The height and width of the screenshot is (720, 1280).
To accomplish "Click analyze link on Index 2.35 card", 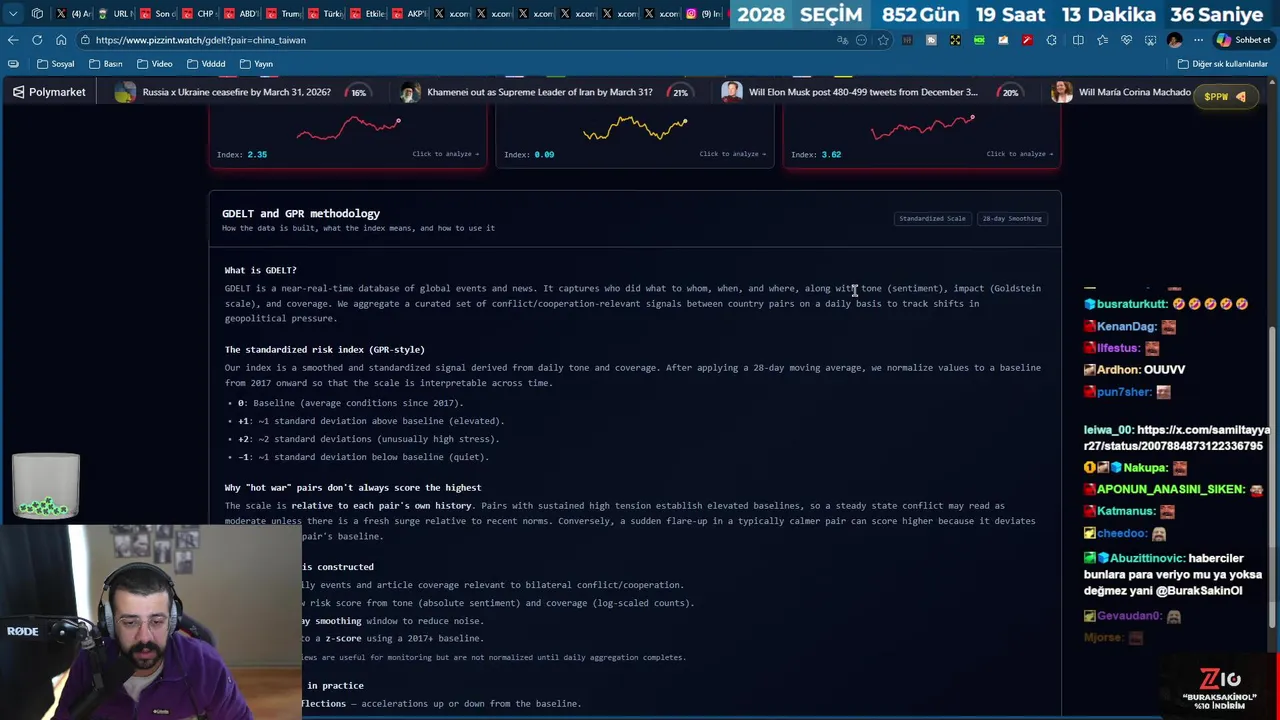I will 445,154.
